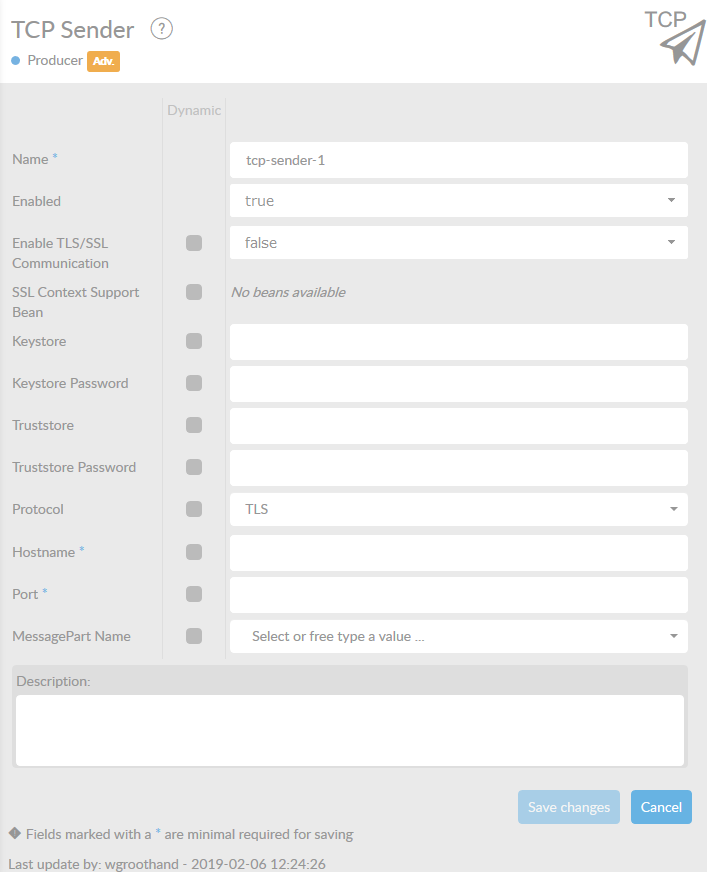Toggle Dynamic checkbox for Enable TLS/SSL Communication
Screen dimensions: 708x872
pyautogui.click(x=194, y=243)
